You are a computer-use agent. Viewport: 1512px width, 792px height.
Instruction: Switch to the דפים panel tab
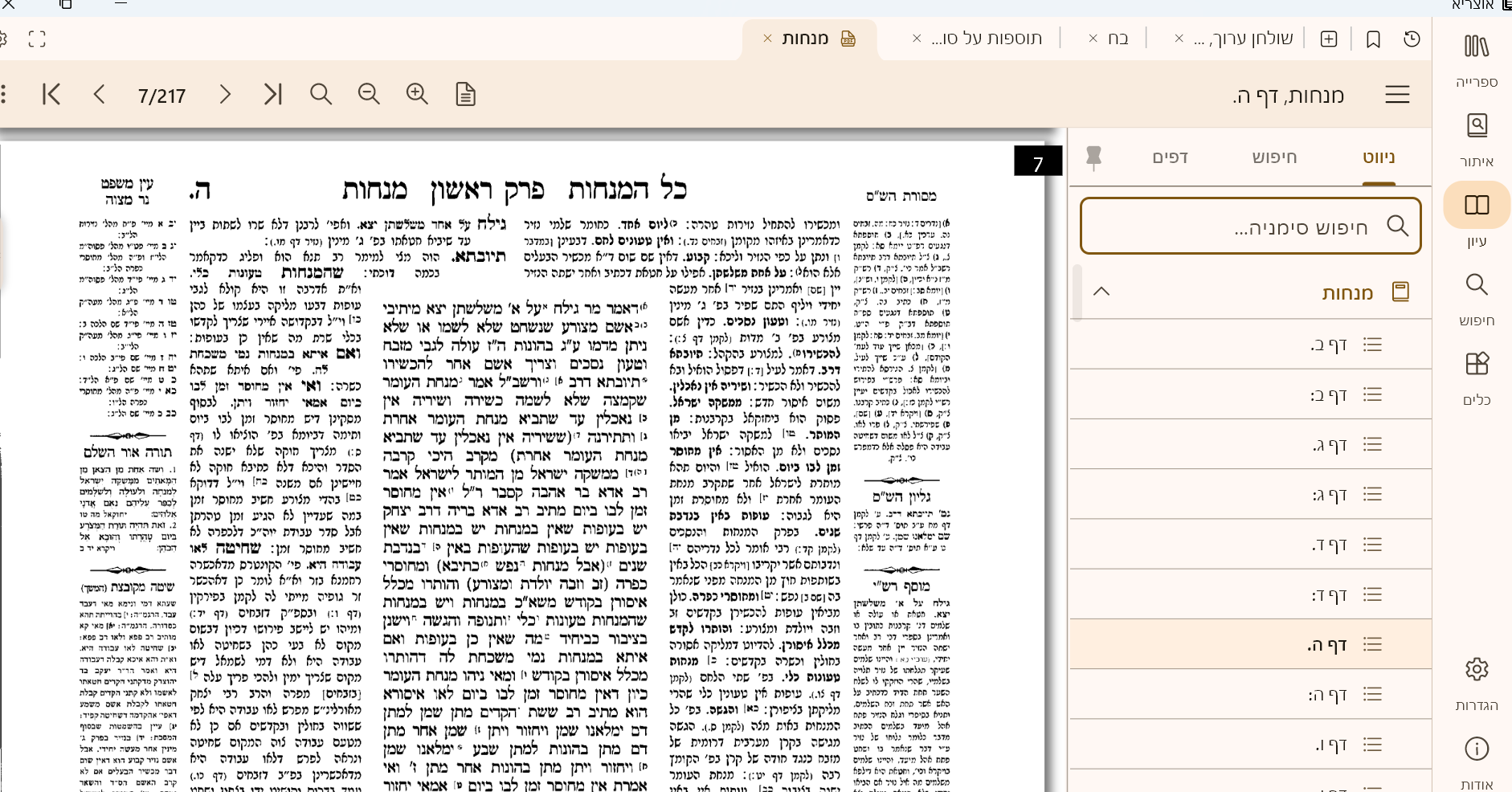1170,157
